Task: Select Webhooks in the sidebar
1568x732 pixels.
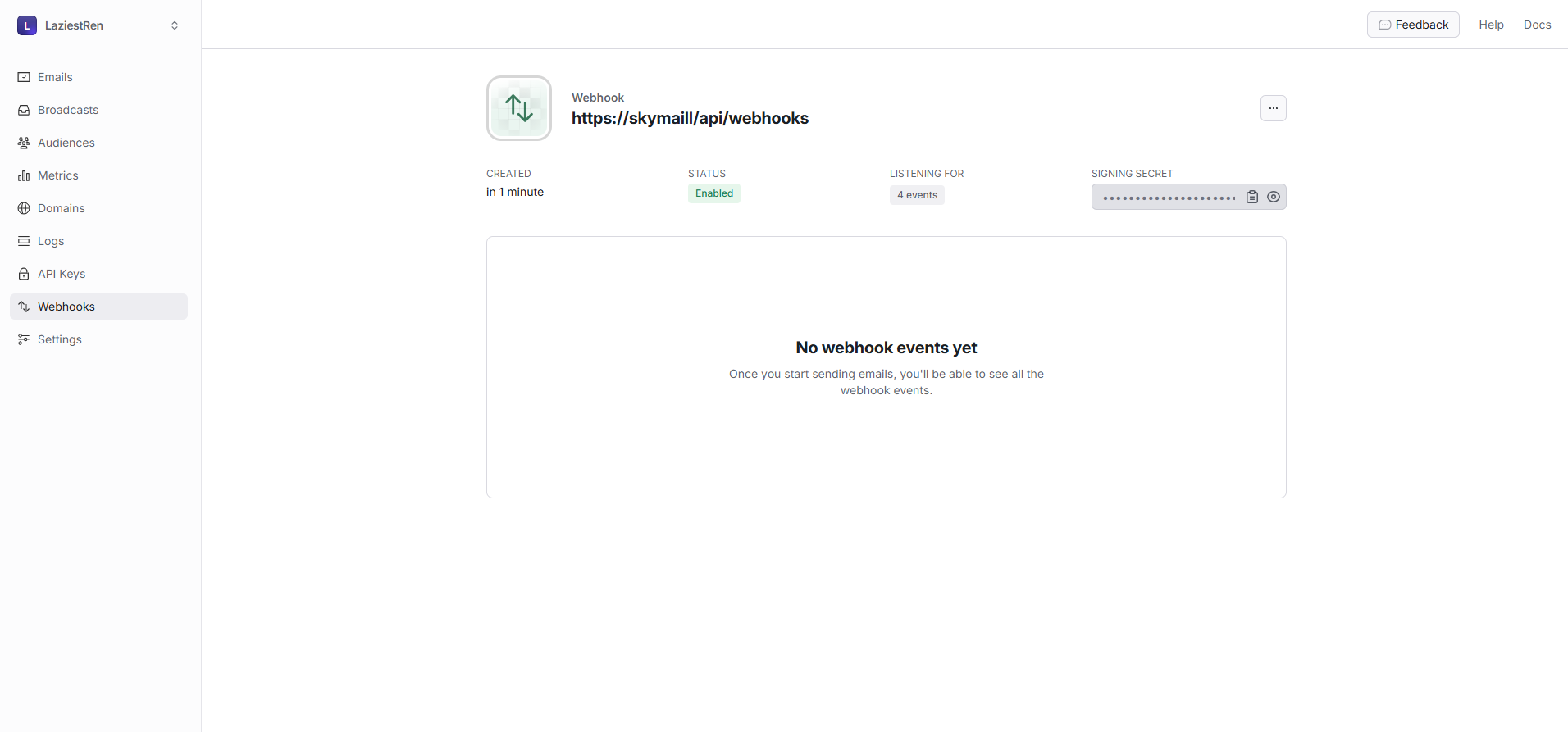Action: 66,307
